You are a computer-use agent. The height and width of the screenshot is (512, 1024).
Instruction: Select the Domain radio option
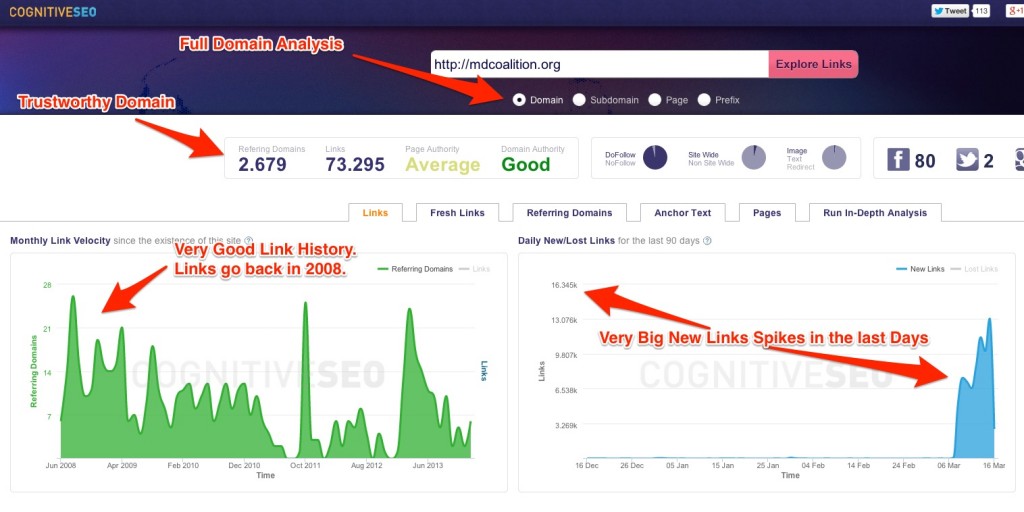(519, 100)
